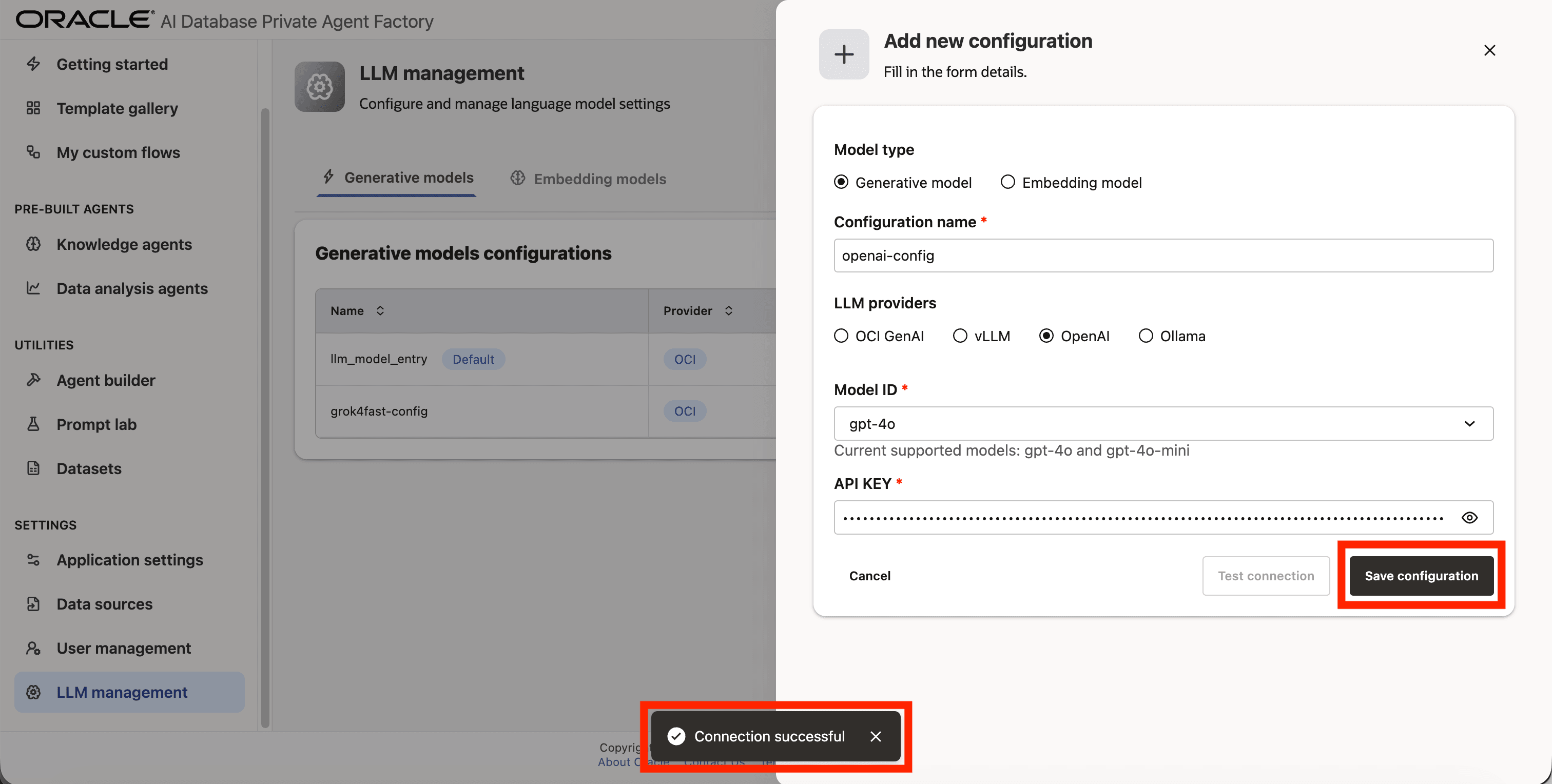Click the User management person icon

point(33,648)
